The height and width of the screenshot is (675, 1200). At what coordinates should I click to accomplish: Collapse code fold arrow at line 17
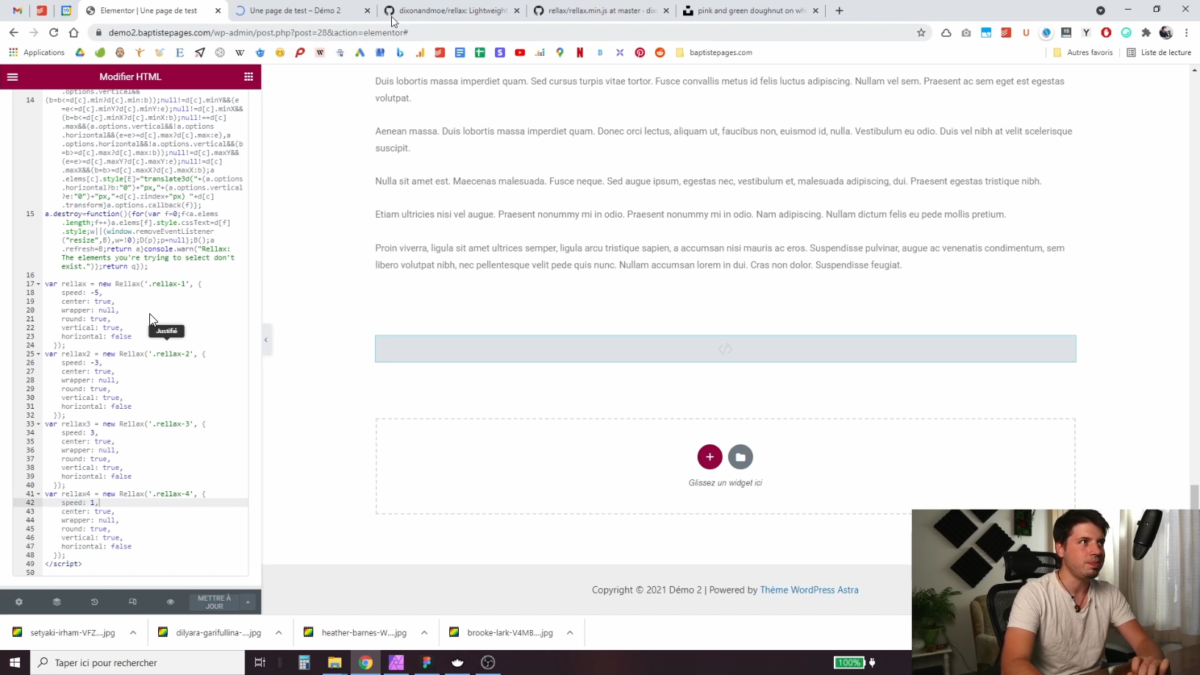point(39,284)
